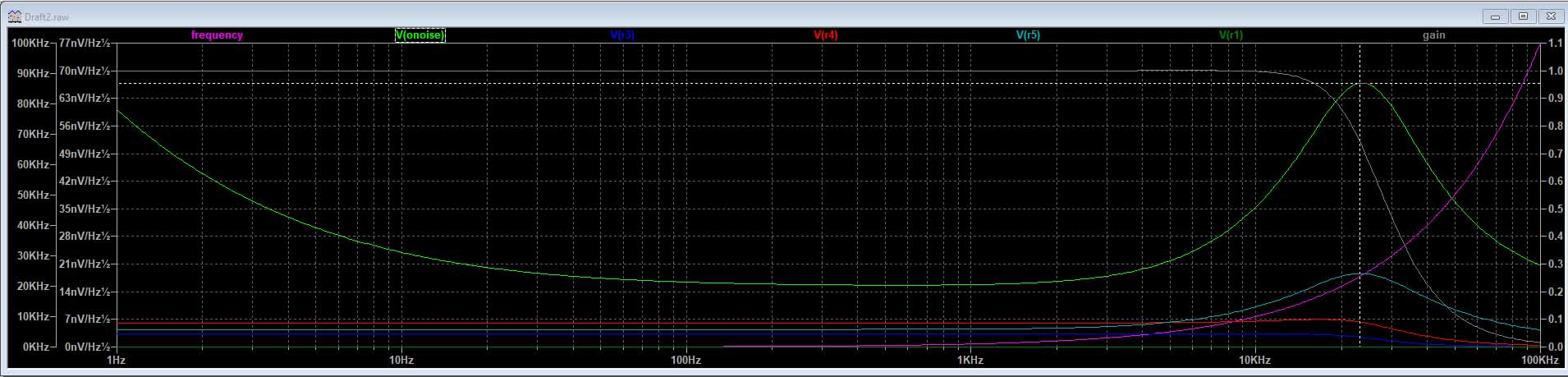Click the 0nV/Hz½ label at axis bottom
Screen dimensions: 1568x377
click(84, 347)
